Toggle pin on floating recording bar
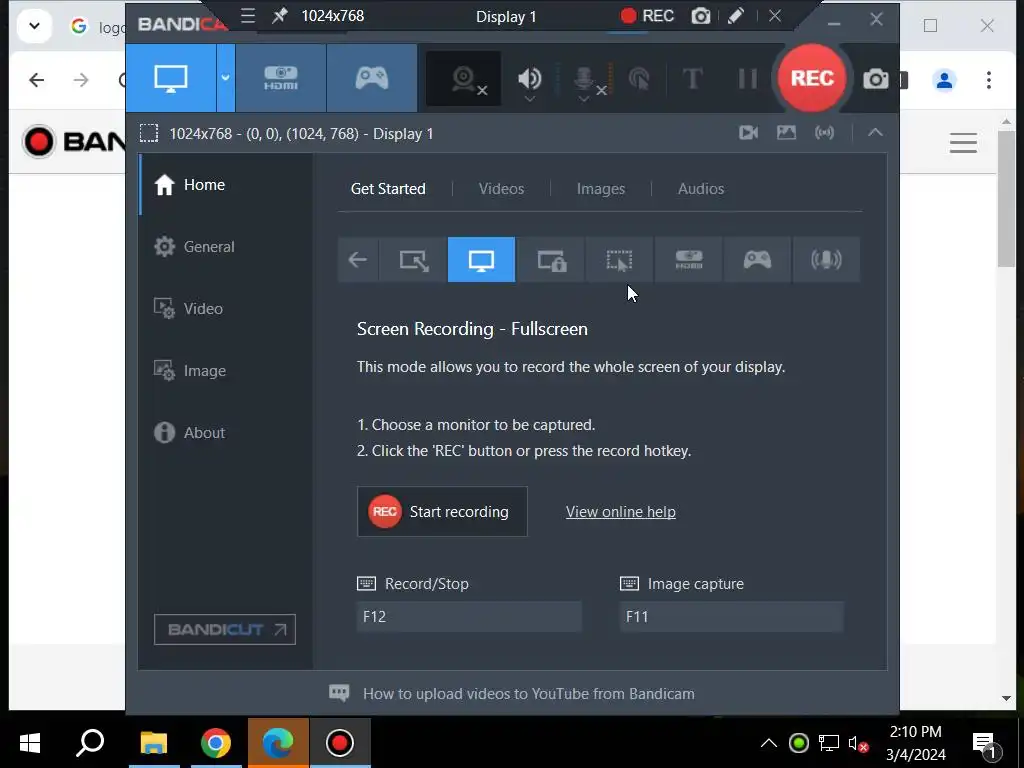This screenshot has width=1024, height=768. 280,16
